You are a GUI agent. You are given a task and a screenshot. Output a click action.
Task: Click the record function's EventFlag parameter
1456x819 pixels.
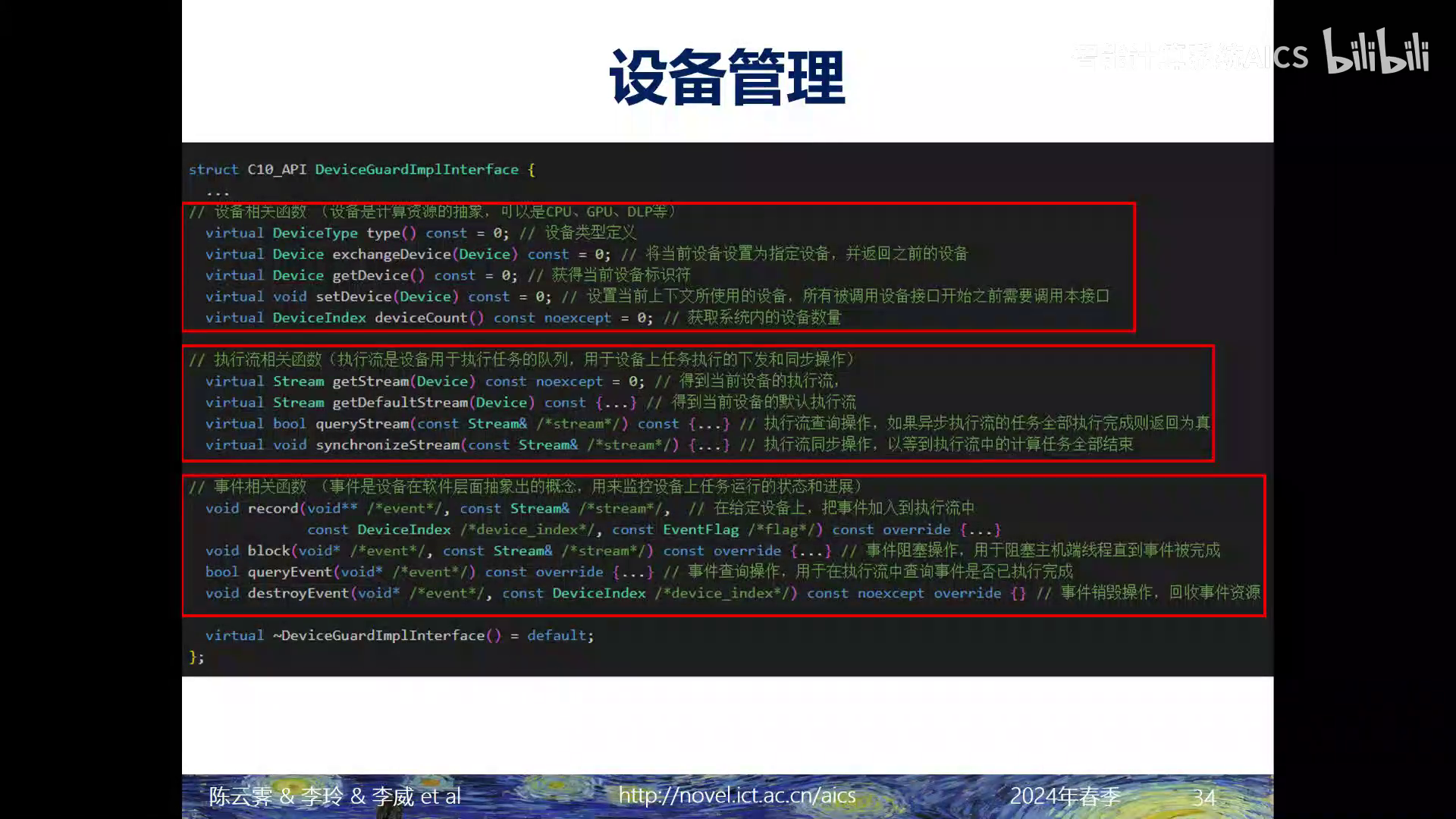click(x=700, y=530)
